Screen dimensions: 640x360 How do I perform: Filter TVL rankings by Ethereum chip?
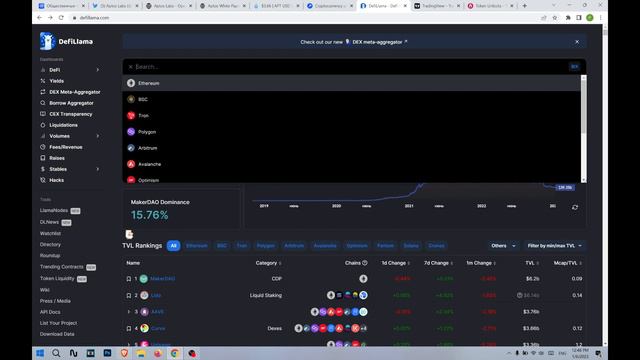coord(197,246)
